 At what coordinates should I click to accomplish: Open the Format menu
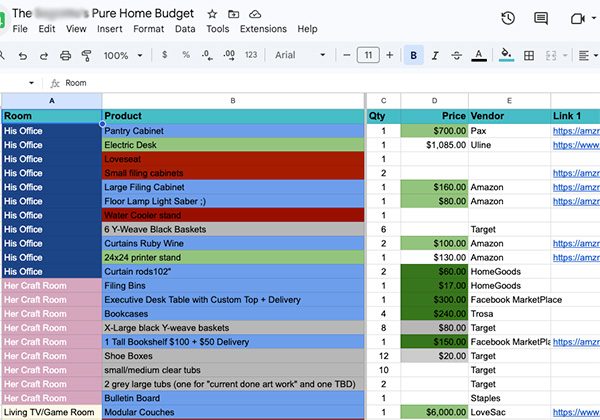pos(148,29)
